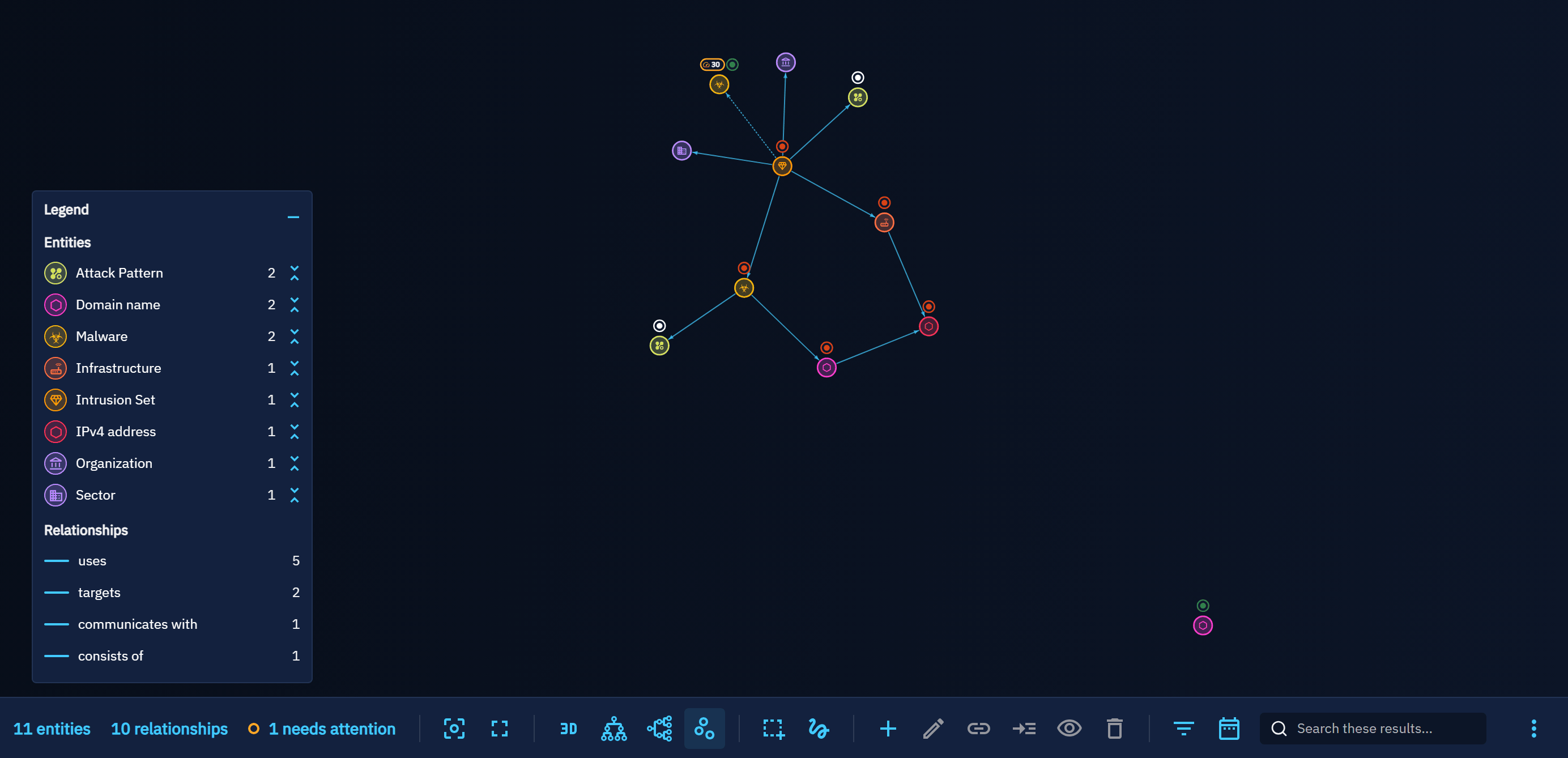
Task: Click the pencil edit icon
Action: 933,728
